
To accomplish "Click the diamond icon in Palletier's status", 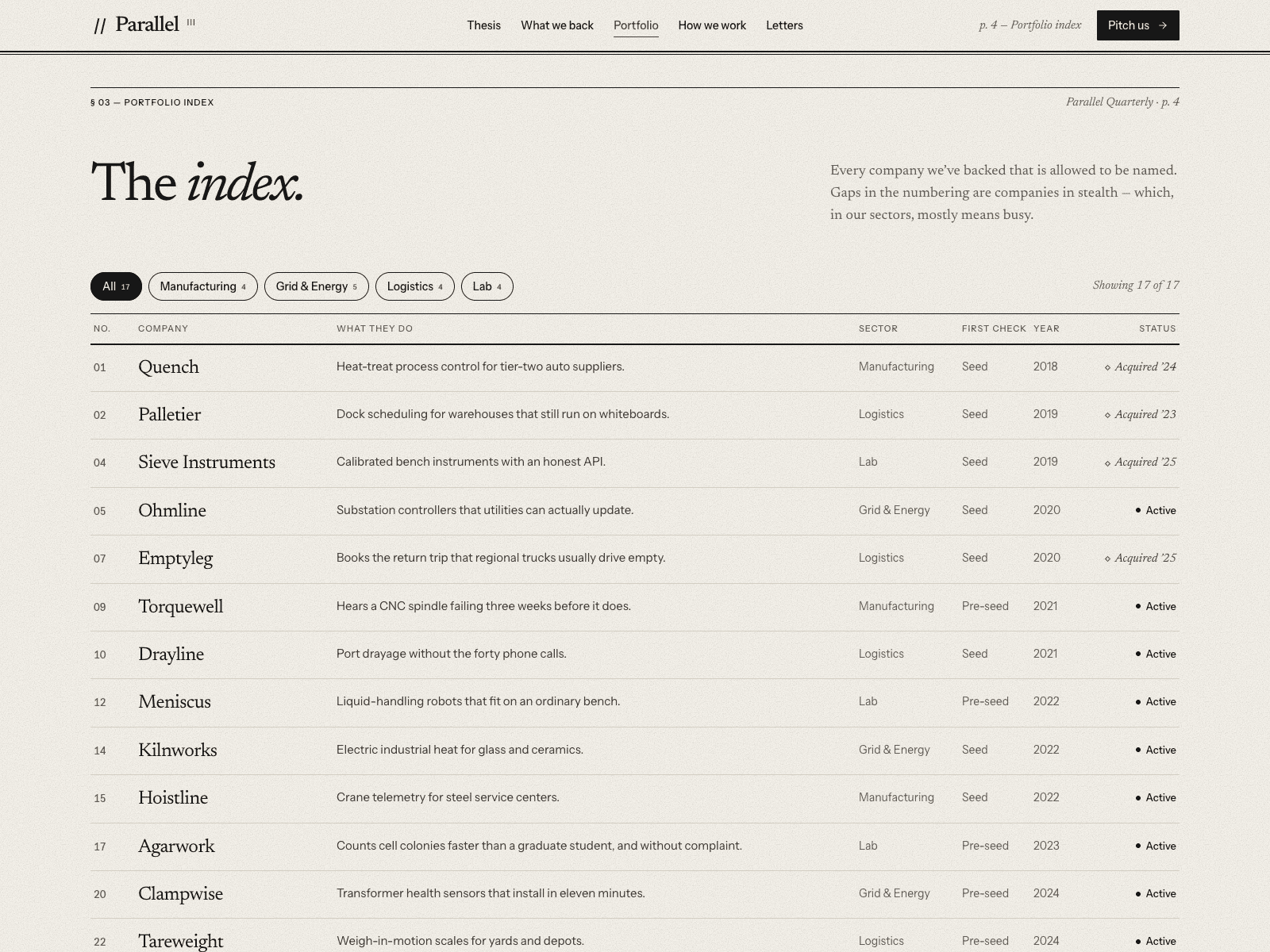I will tap(1108, 415).
